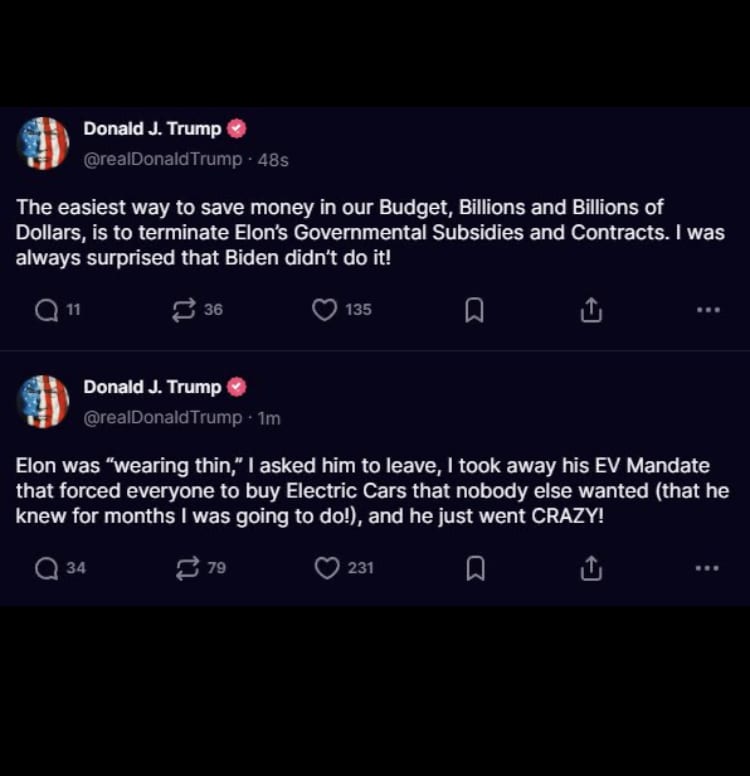Open more options on the Budget post
Screen dimensions: 750x776
pyautogui.click(x=707, y=310)
